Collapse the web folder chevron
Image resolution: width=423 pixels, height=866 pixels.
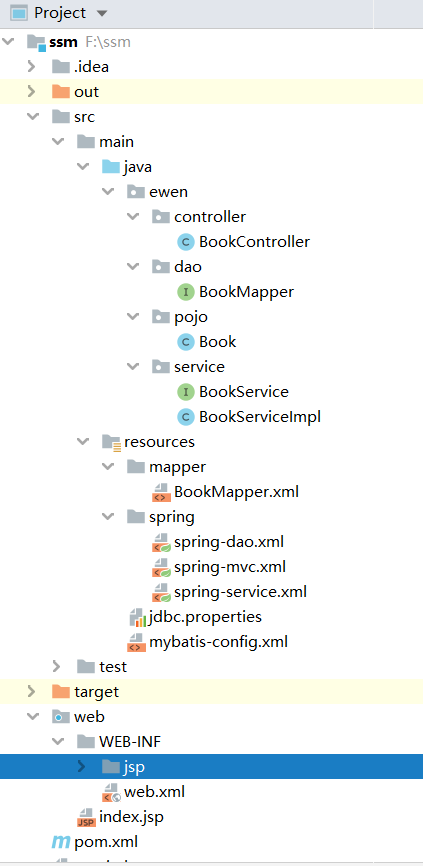pyautogui.click(x=33, y=717)
